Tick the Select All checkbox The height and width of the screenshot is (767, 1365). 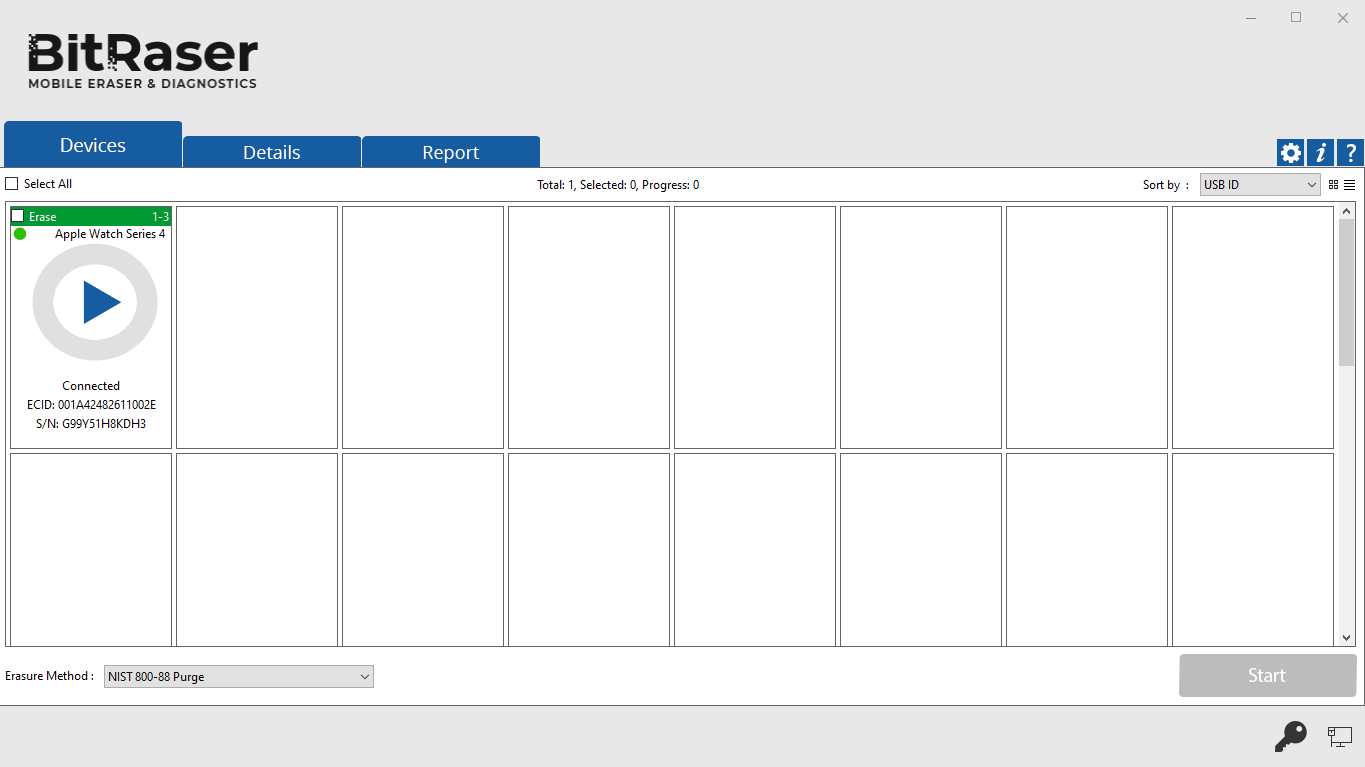(12, 184)
